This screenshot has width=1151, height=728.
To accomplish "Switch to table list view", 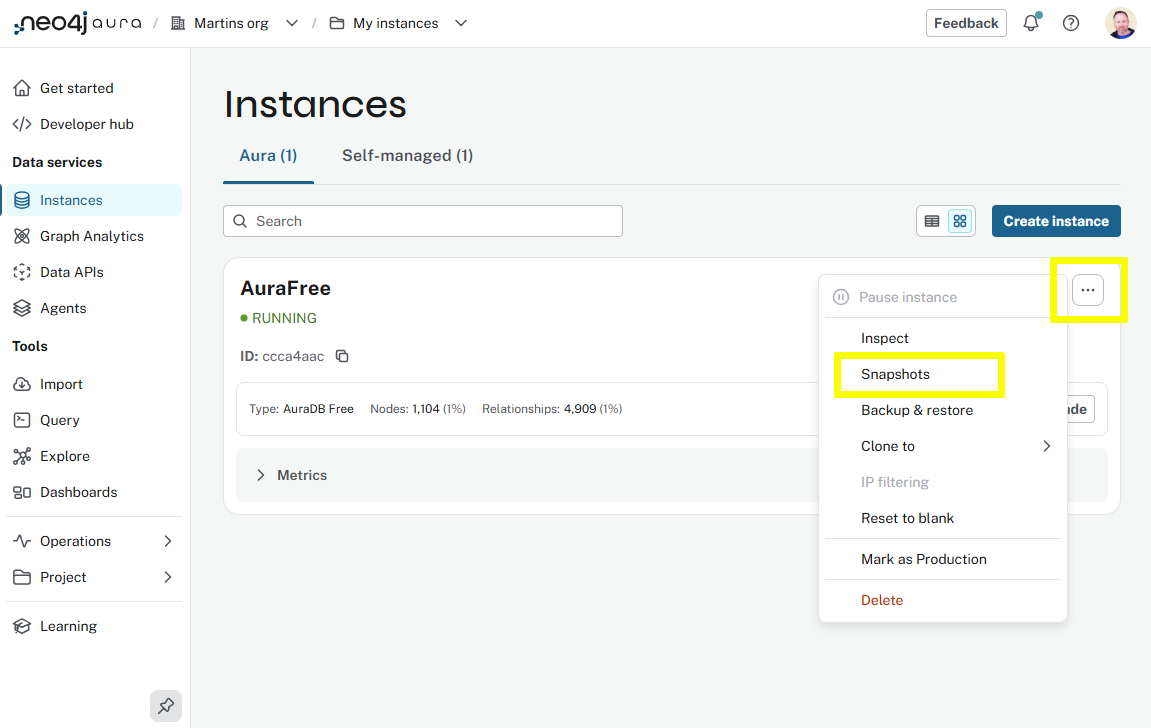I will pos(932,221).
